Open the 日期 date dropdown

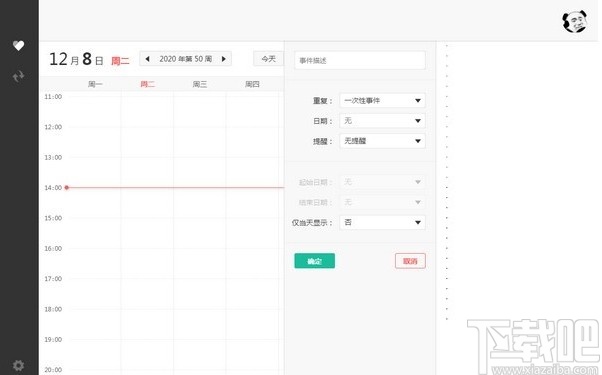(x=382, y=121)
